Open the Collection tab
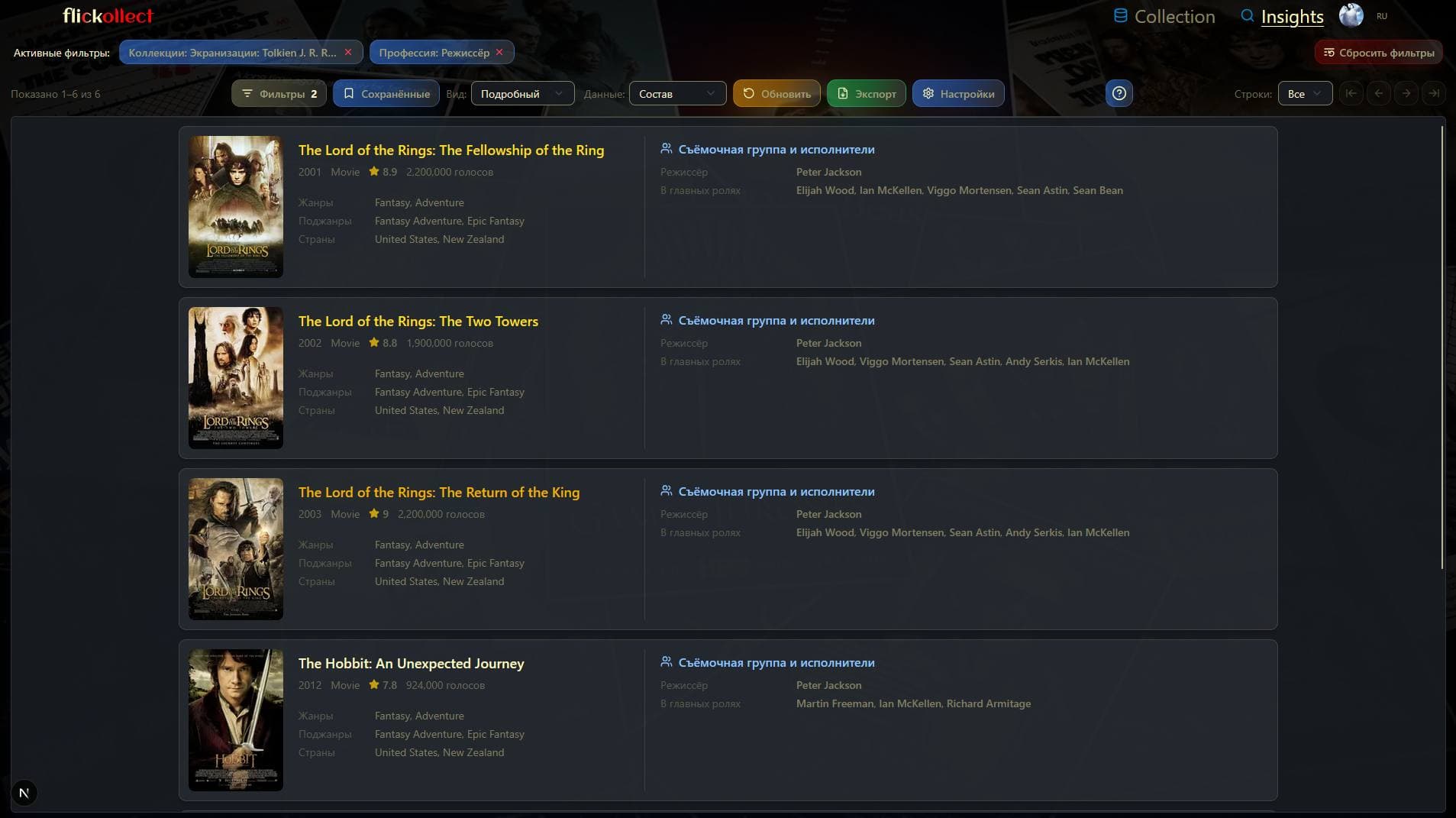This screenshot has width=1456, height=818. point(1164,17)
